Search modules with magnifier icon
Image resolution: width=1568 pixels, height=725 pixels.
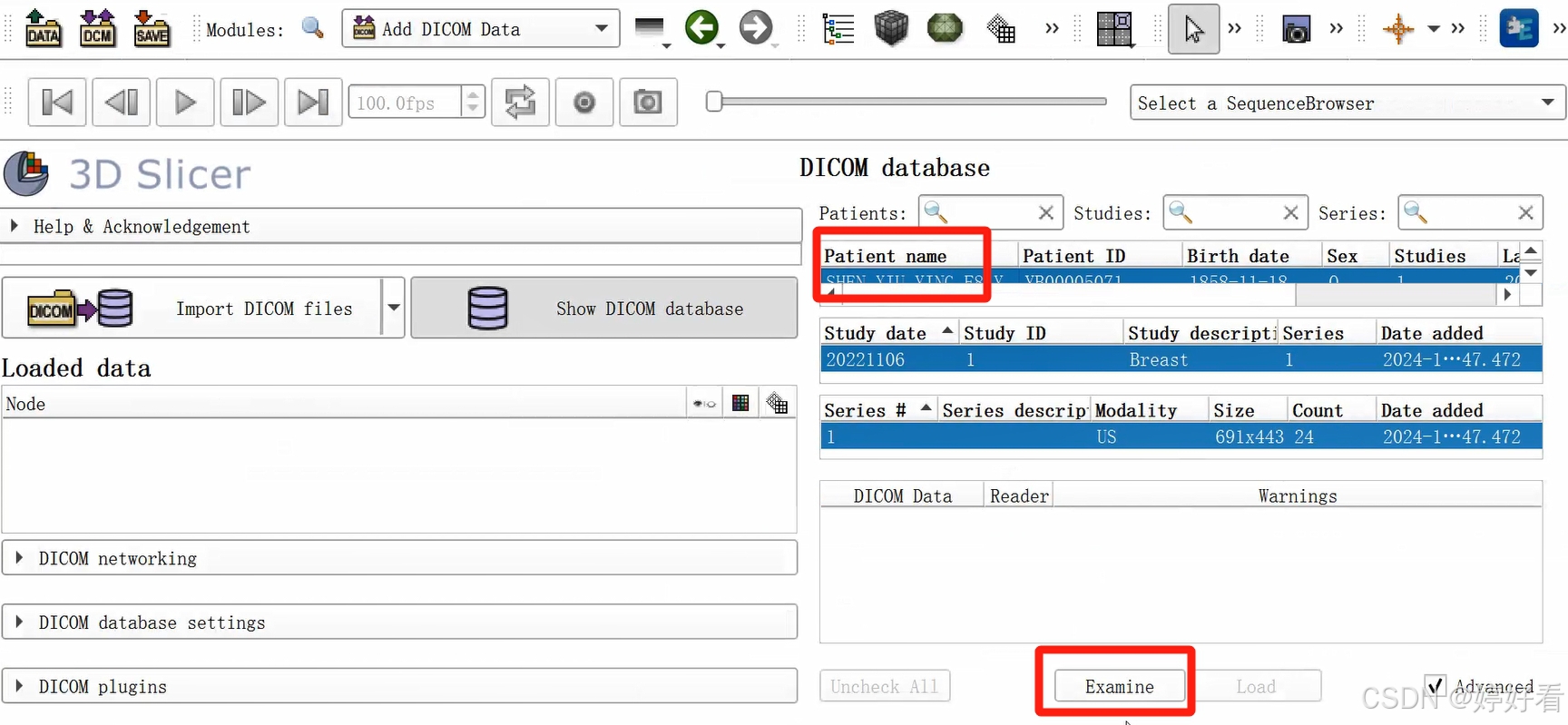coord(313,28)
